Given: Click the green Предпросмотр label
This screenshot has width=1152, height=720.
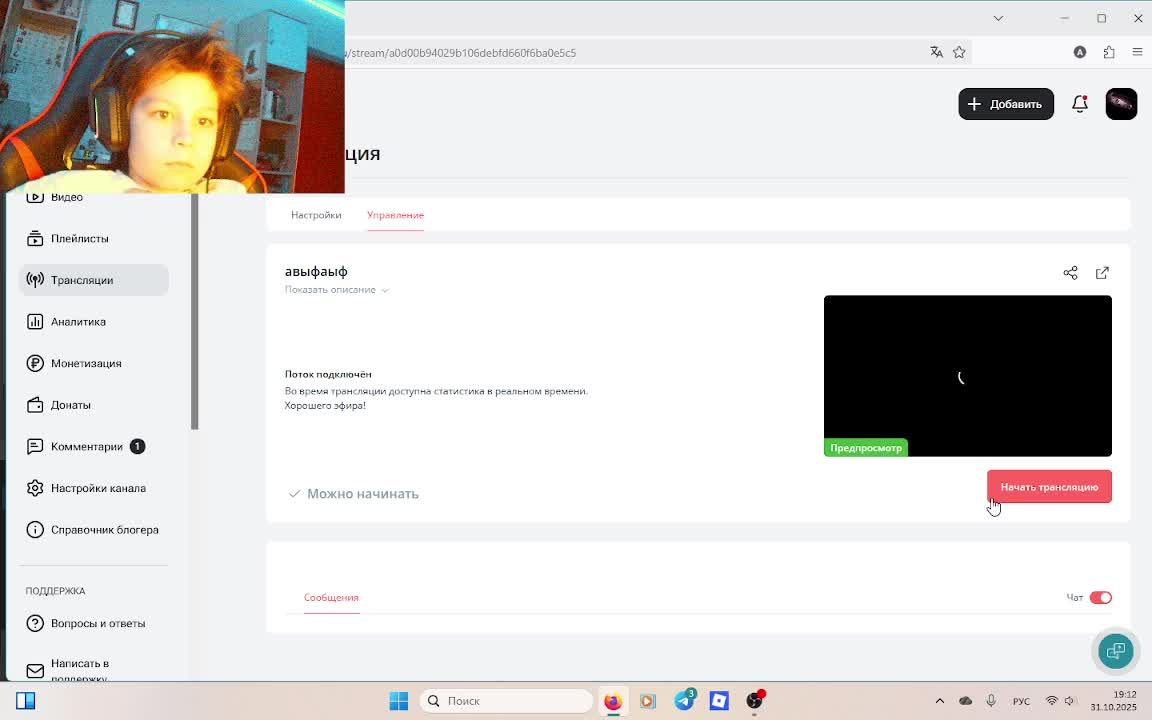Looking at the screenshot, I should point(865,447).
